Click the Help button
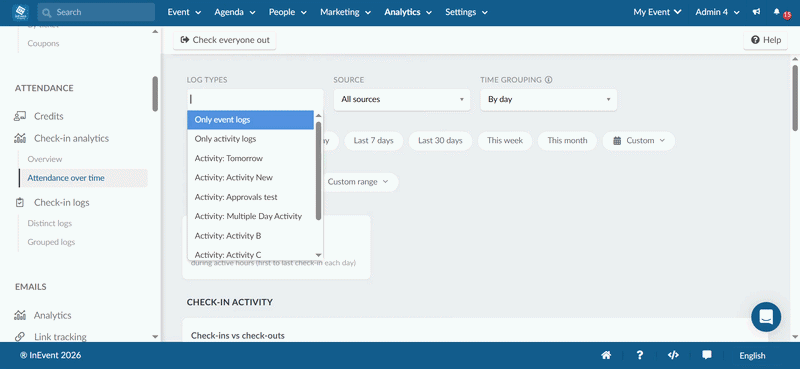800x369 pixels. pos(765,40)
